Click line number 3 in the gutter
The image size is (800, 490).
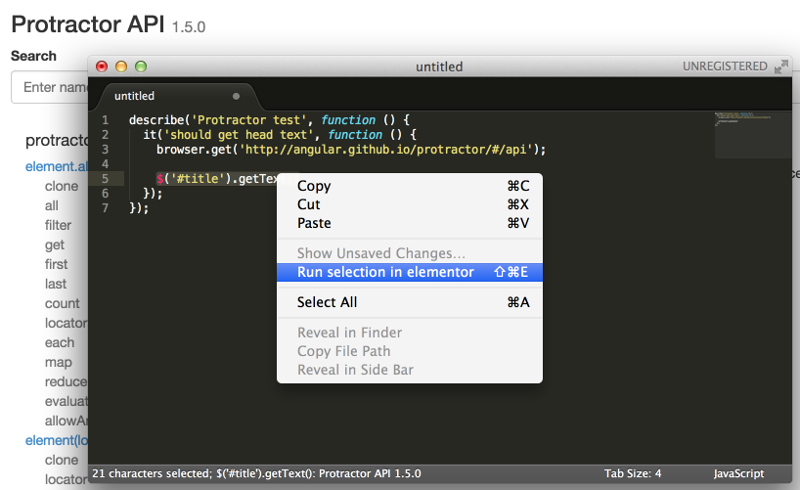point(105,150)
